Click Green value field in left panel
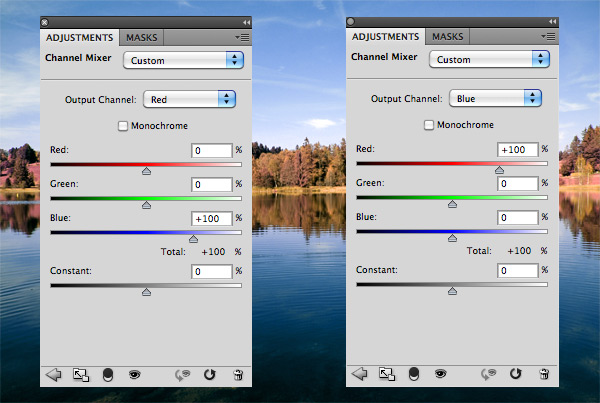 point(212,184)
